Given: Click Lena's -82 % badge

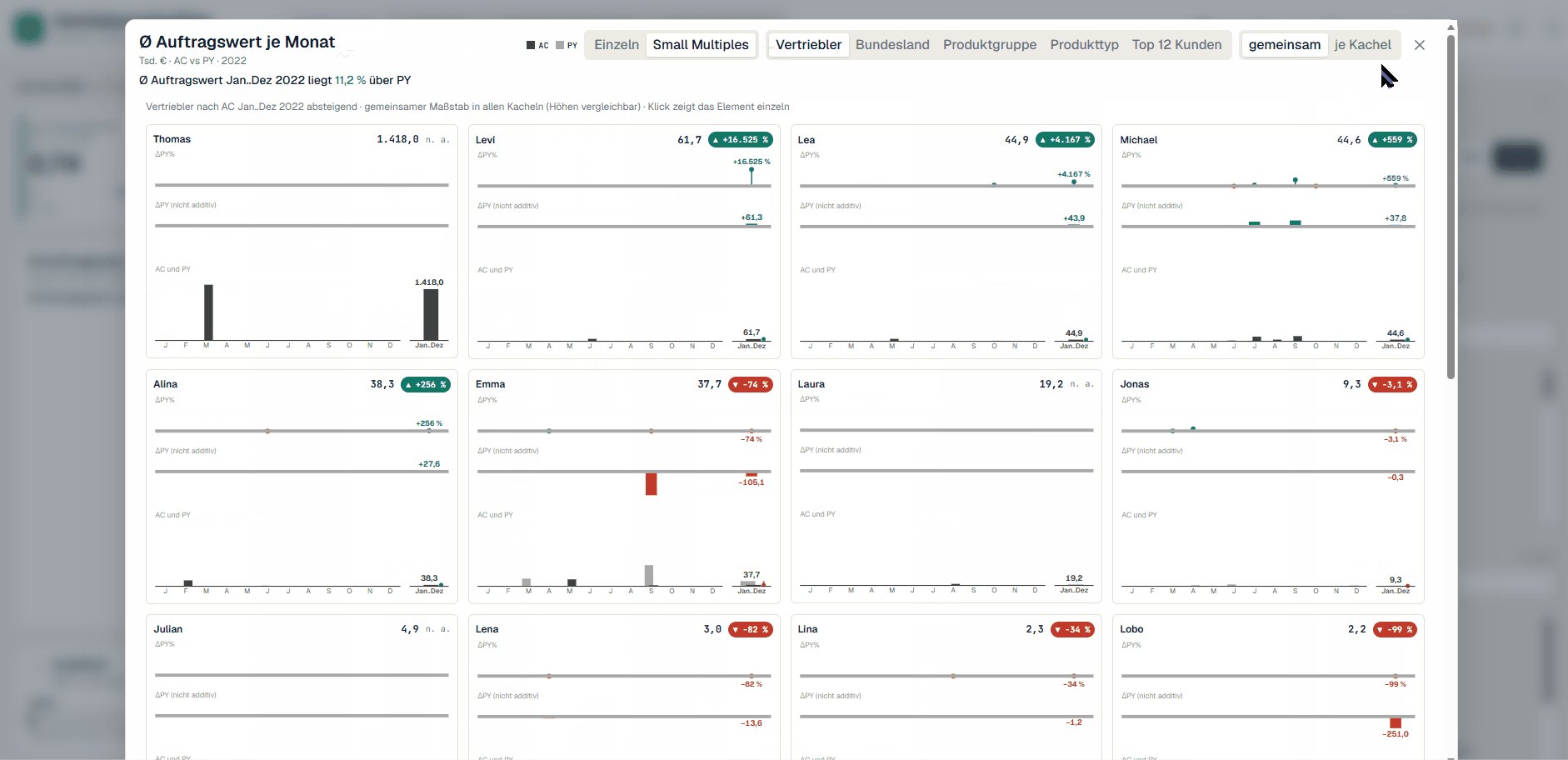Looking at the screenshot, I should 751,630.
